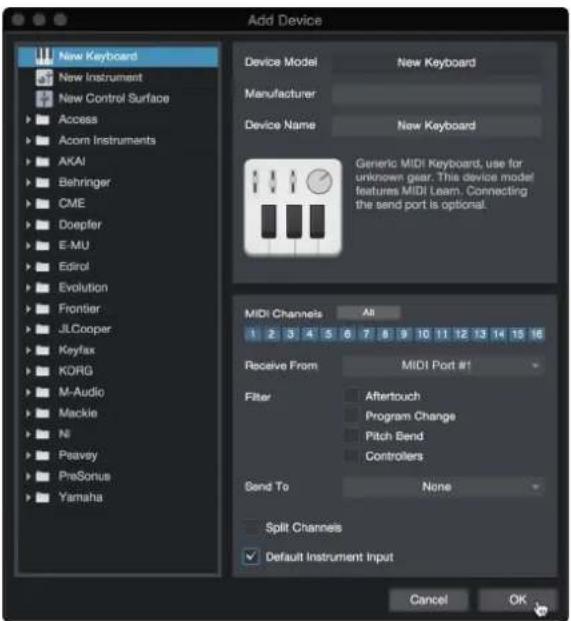
Task: Click the Mackie folder icon
Action: [x=42, y=413]
